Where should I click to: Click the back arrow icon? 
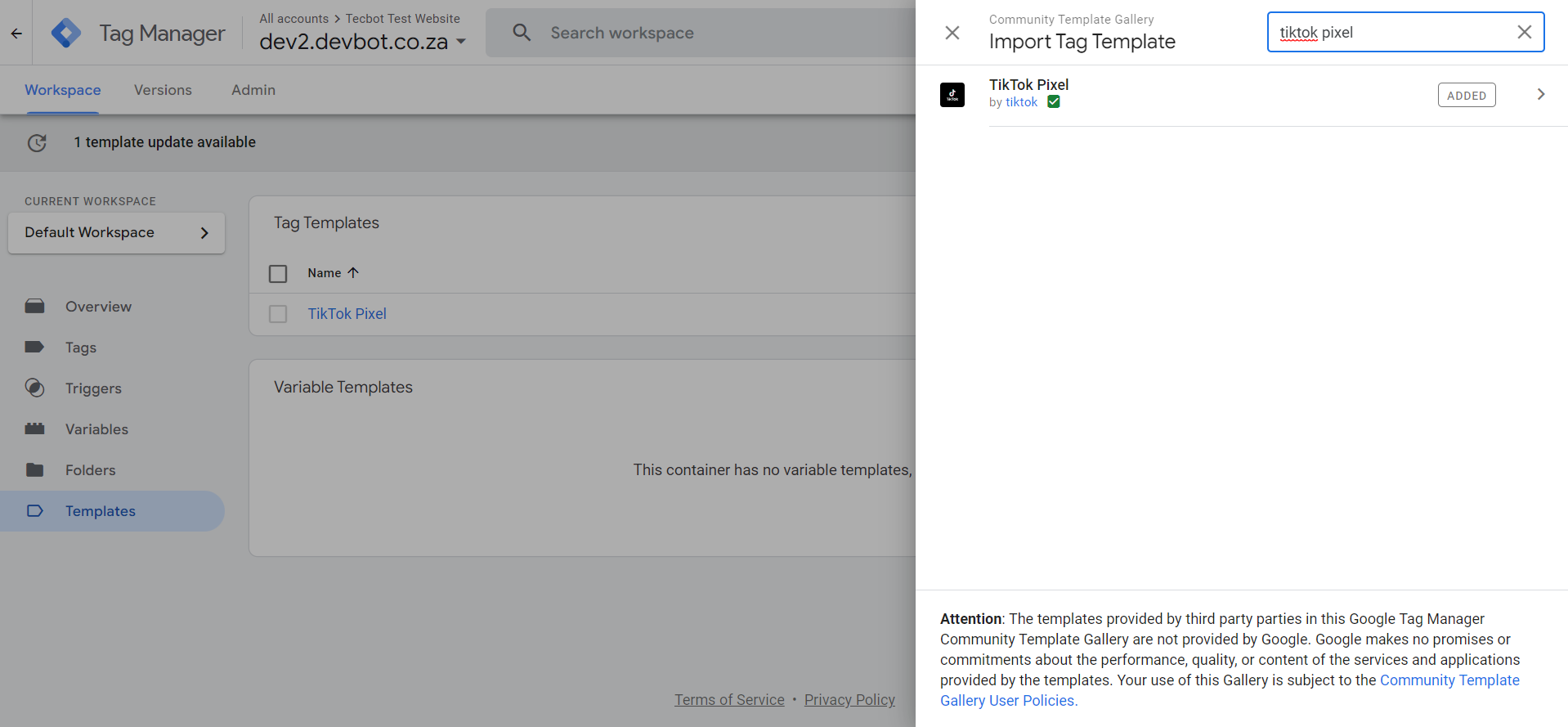point(16,34)
